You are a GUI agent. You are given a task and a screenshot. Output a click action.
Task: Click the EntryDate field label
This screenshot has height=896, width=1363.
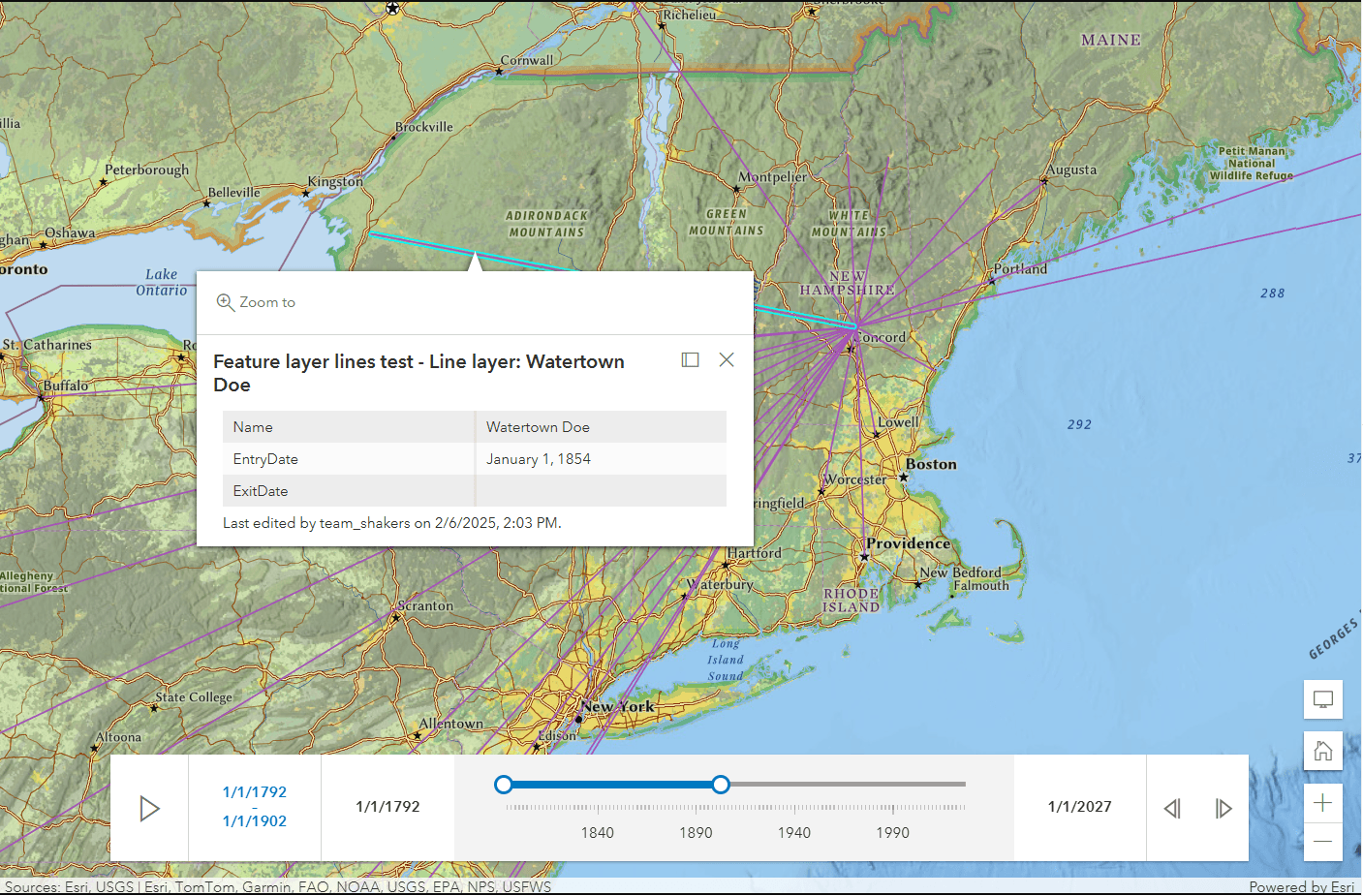click(x=265, y=459)
